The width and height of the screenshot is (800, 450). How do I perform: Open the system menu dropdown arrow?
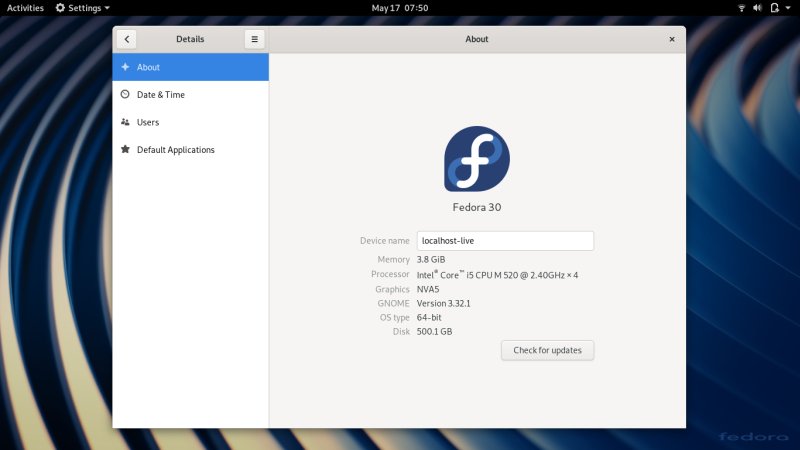click(x=788, y=8)
